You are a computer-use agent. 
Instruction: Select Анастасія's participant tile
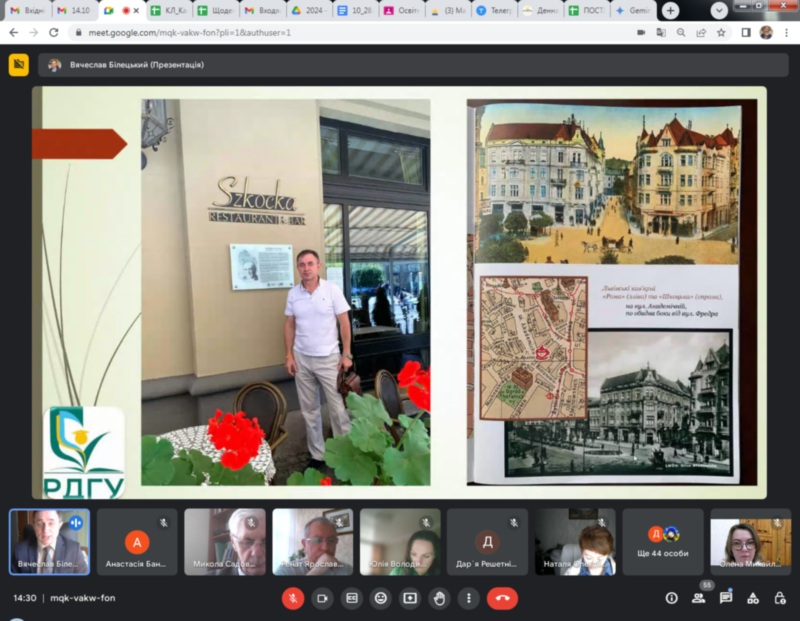tap(137, 542)
